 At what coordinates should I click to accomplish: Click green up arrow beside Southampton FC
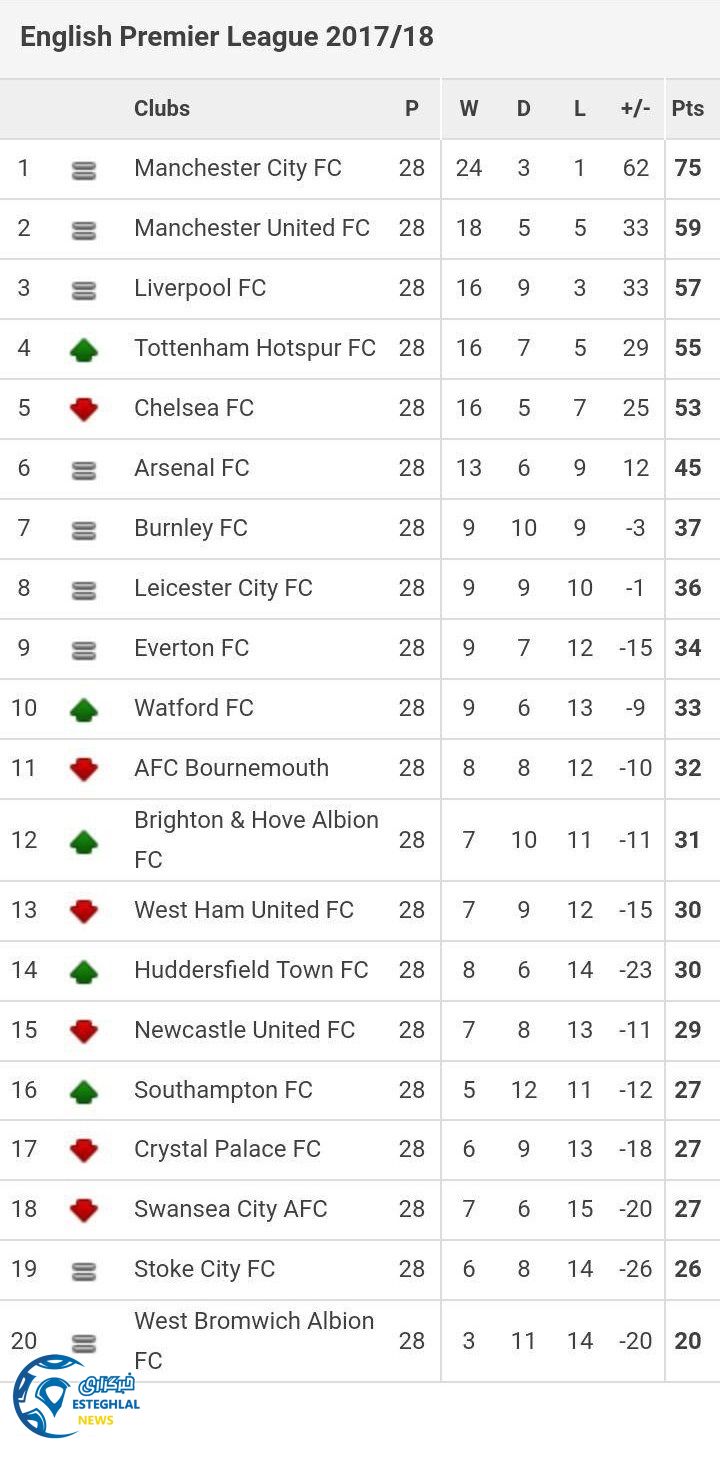click(84, 1091)
